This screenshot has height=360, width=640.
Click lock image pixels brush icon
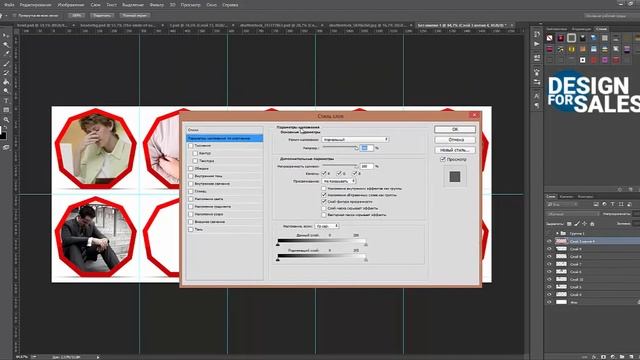click(577, 224)
